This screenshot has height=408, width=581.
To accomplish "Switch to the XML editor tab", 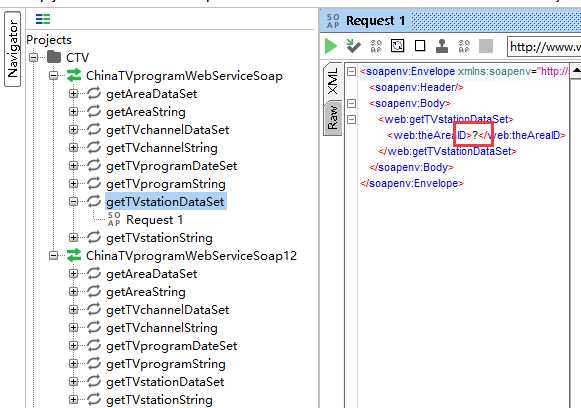I will pyautogui.click(x=333, y=81).
